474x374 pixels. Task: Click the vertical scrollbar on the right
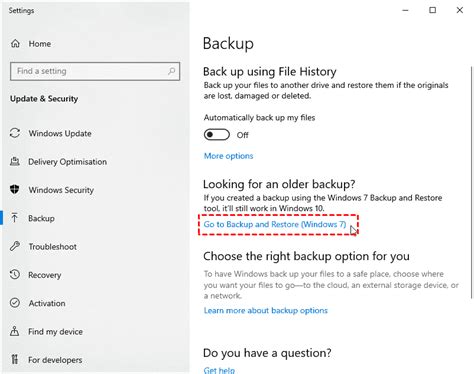coord(471,182)
